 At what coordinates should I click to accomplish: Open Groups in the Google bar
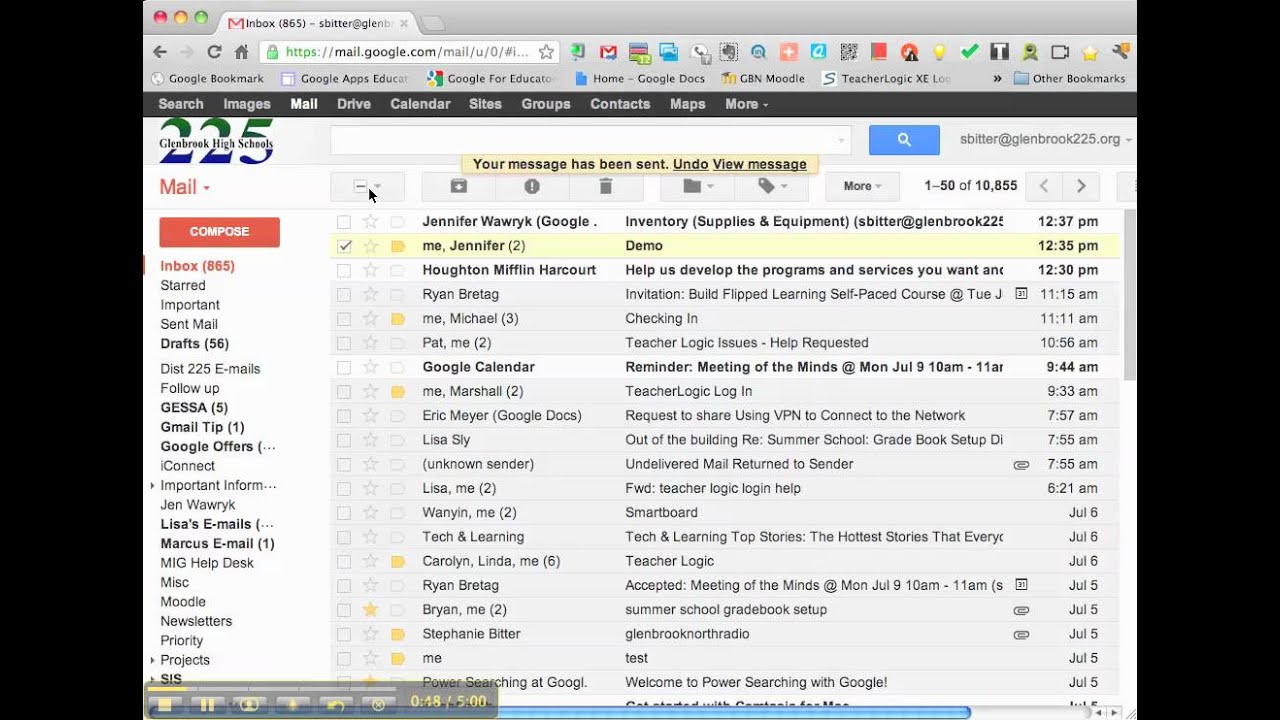pyautogui.click(x=546, y=104)
